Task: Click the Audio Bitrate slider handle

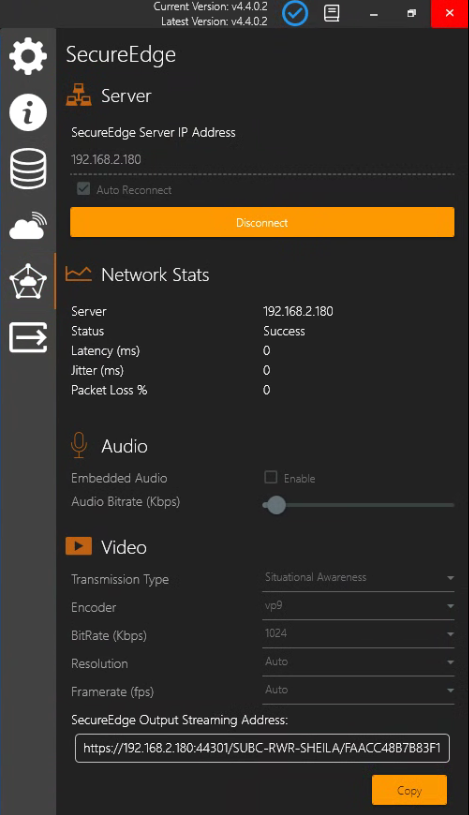Action: tap(276, 505)
